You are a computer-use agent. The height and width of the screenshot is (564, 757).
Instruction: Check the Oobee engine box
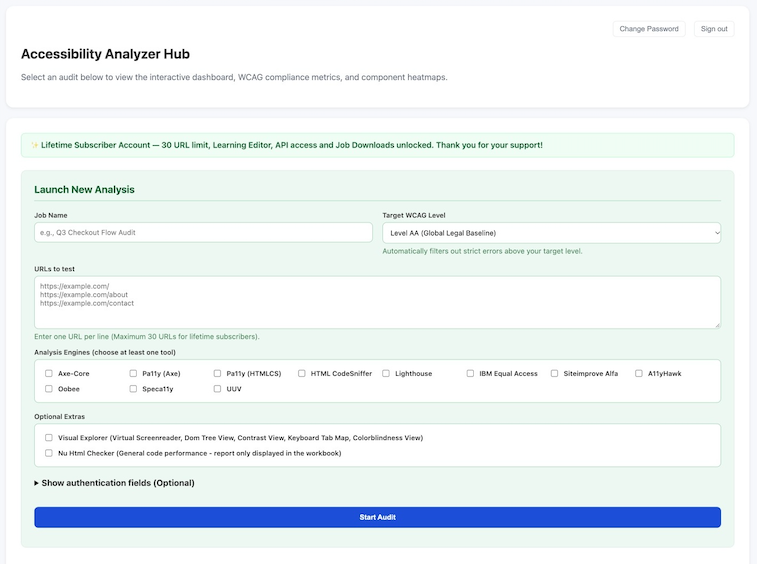point(49,389)
